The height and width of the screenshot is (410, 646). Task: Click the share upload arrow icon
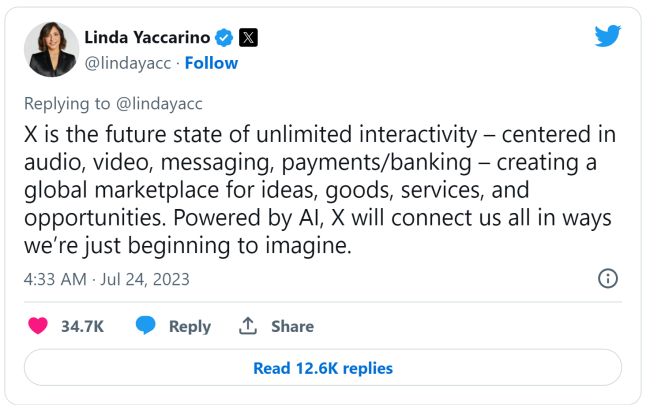247,326
